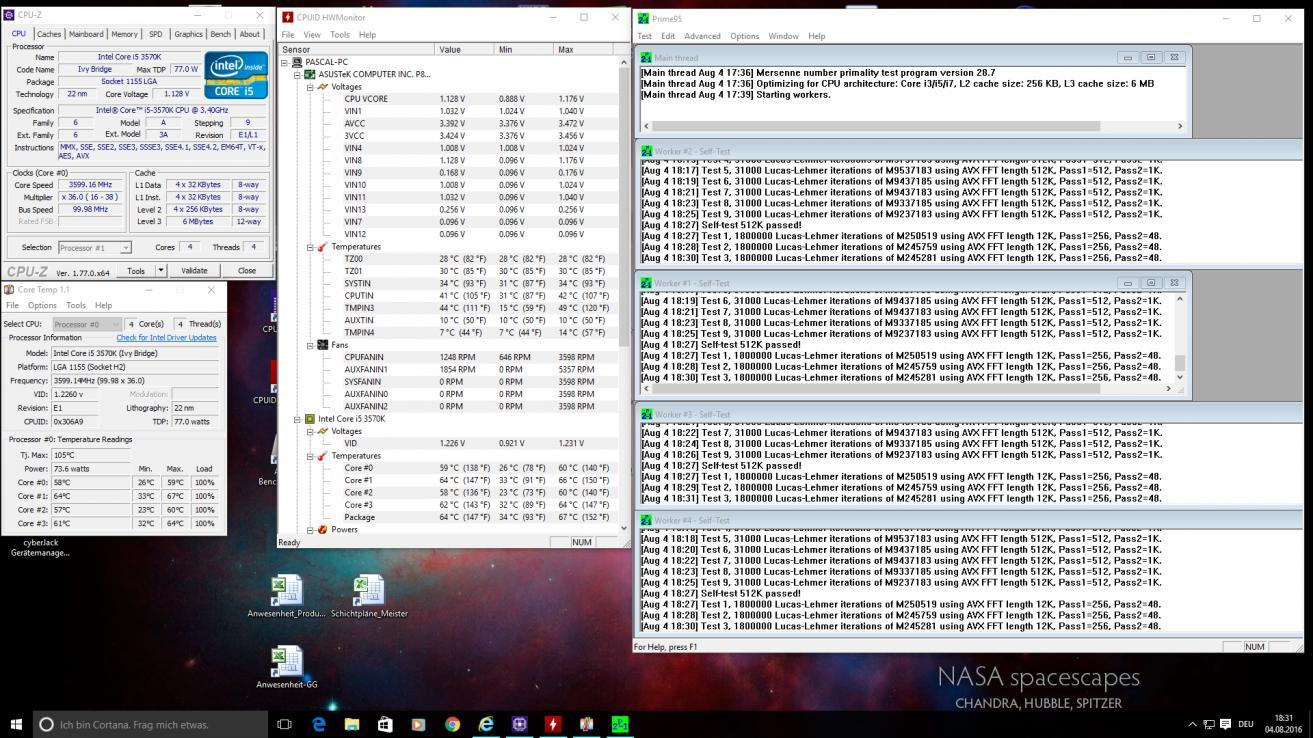Click HWMonitor vertical scrollbar down arrow
Viewport: 1313px width, 738px height.
(624, 528)
